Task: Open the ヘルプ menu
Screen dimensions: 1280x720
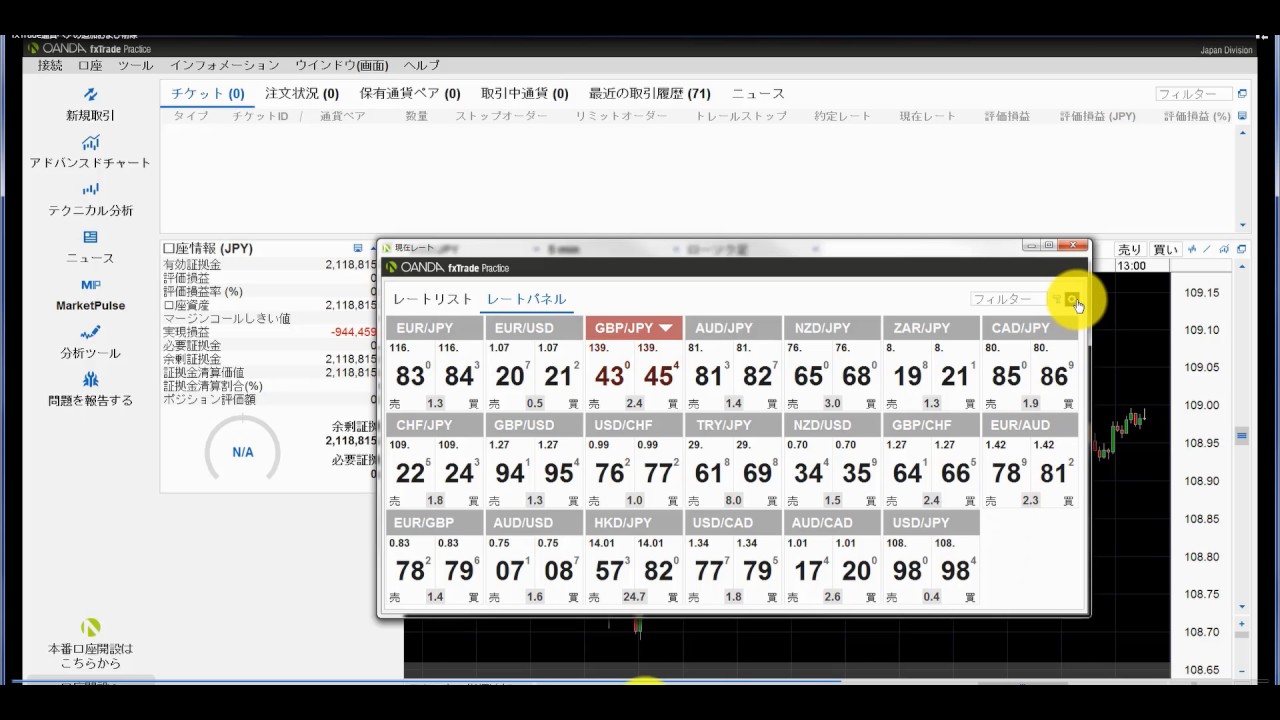Action: 421,65
